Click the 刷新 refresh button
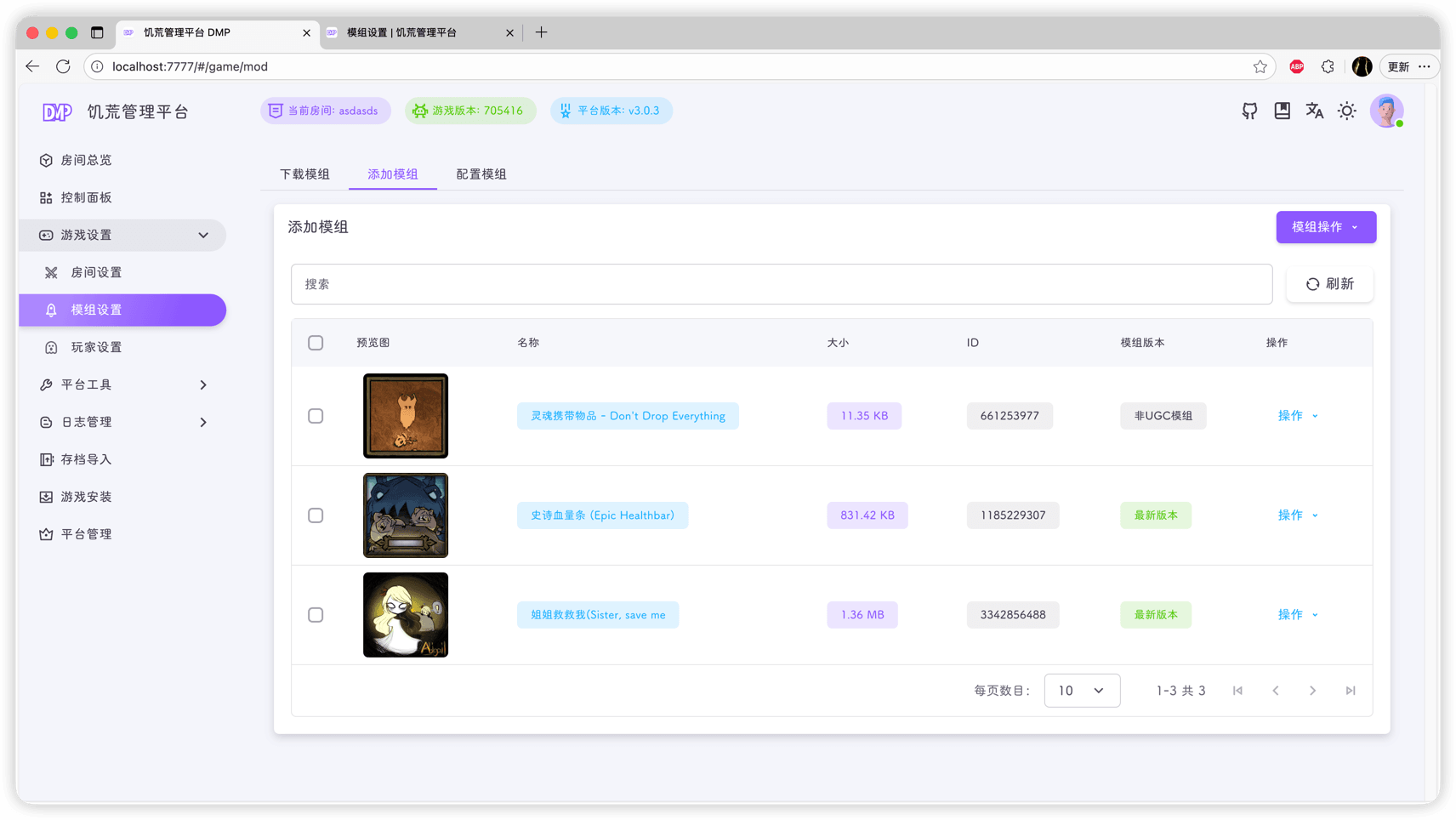This screenshot has height=820, width=1456. [x=1329, y=284]
